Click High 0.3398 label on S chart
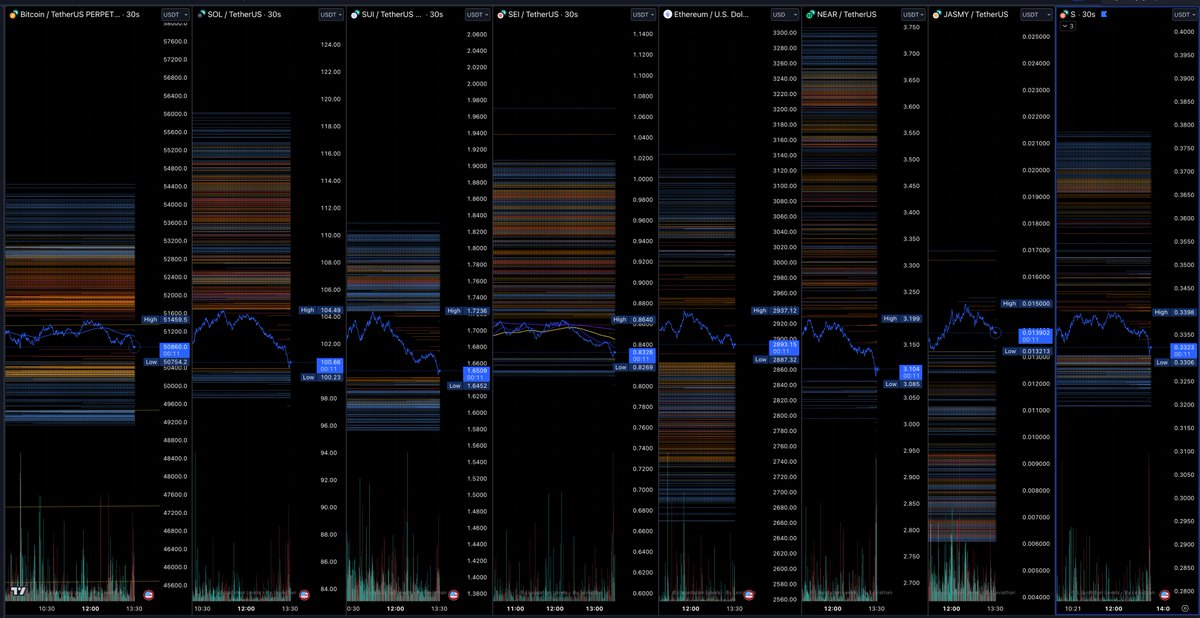Viewport: 1200px width, 618px height. coord(1175,312)
